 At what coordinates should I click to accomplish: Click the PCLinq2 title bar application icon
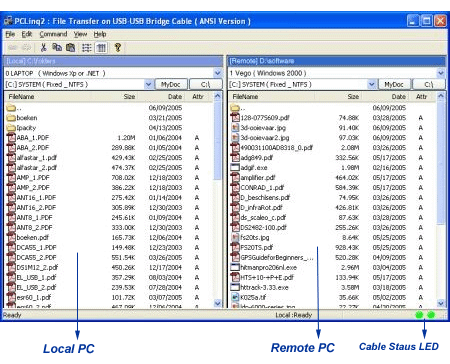(8, 21)
